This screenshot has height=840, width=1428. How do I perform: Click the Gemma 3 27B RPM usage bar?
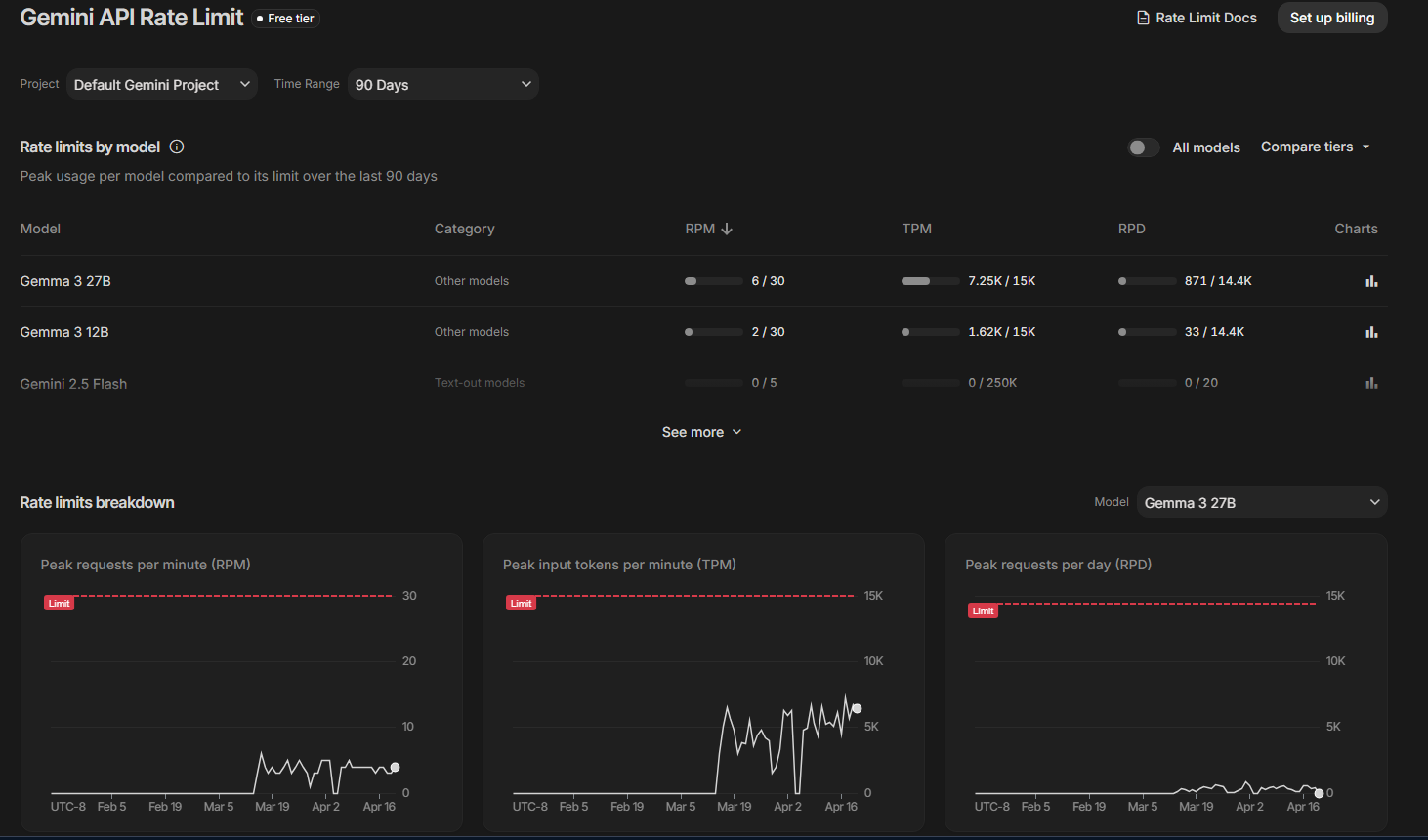[x=714, y=281]
